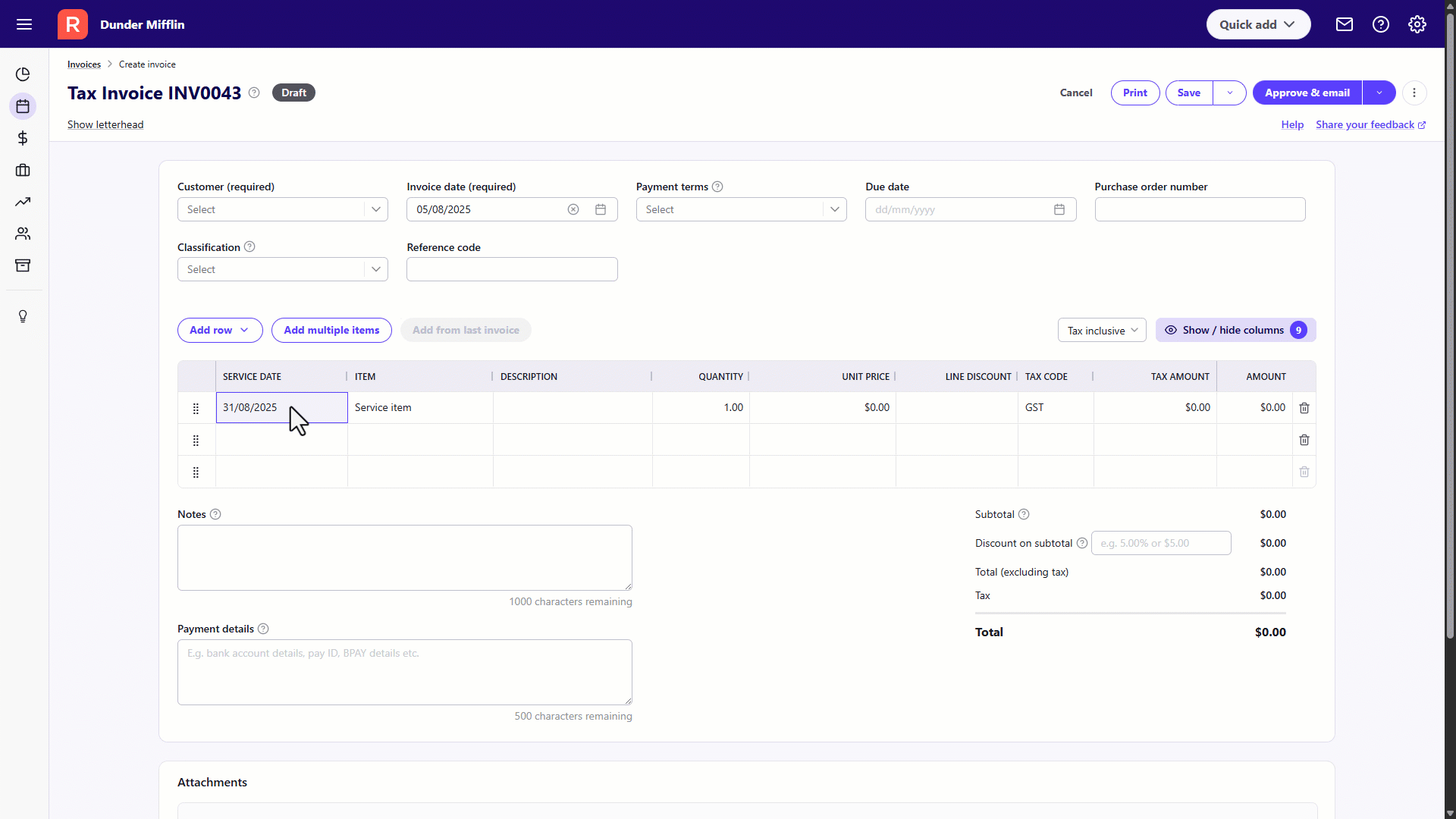This screenshot has height=819, width=1456.
Task: Click the GST tax code cell
Action: click(1056, 407)
